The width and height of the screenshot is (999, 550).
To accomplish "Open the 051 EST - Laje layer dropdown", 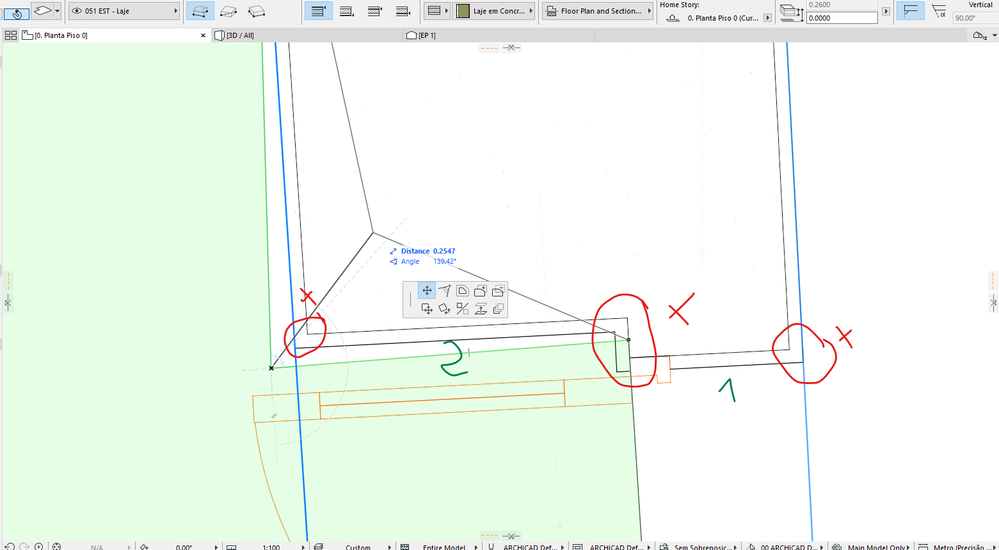I will point(124,11).
